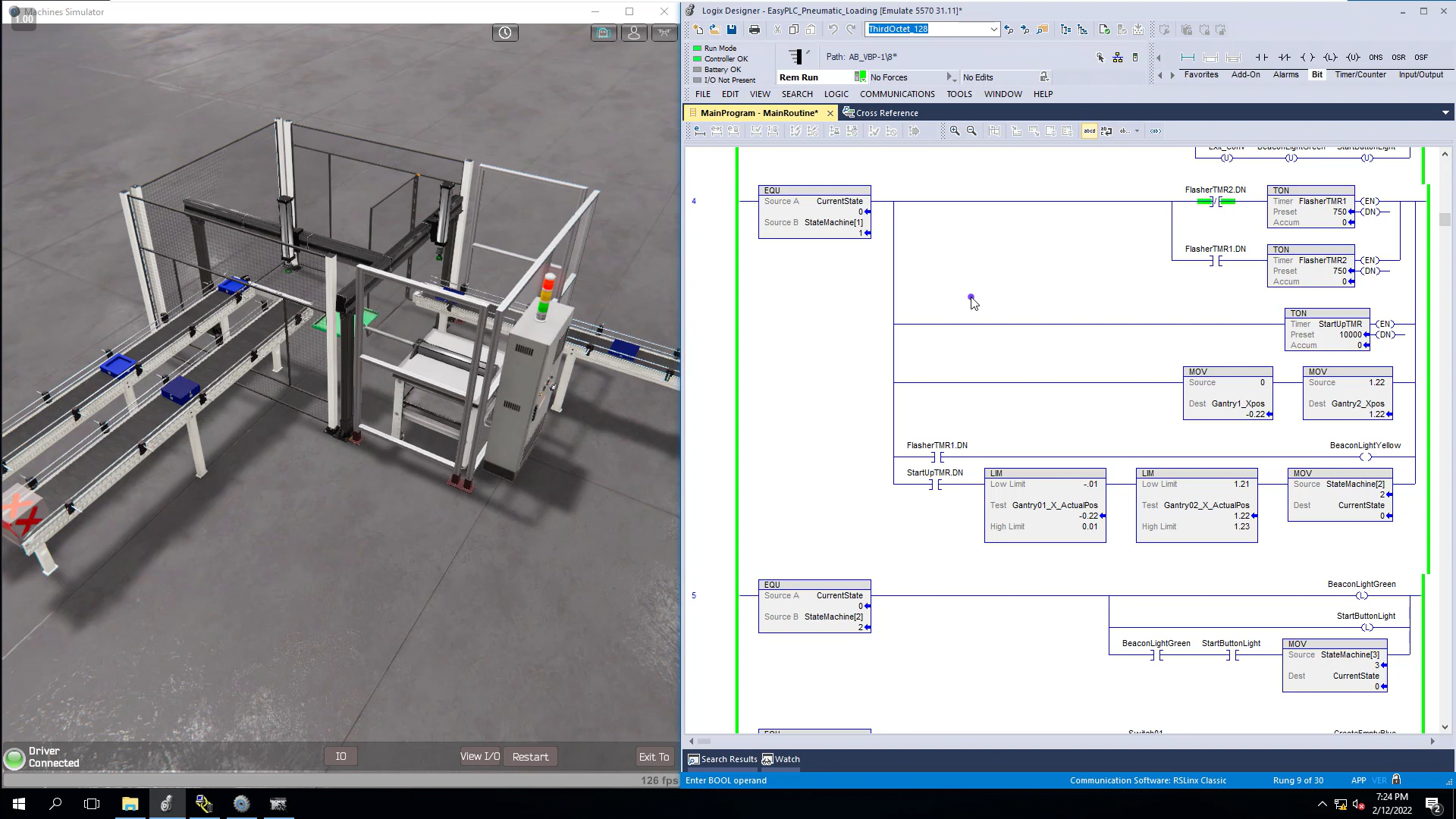This screenshot has height=819, width=1456.
Task: Click the Print icon in the toolbar
Action: point(754,30)
